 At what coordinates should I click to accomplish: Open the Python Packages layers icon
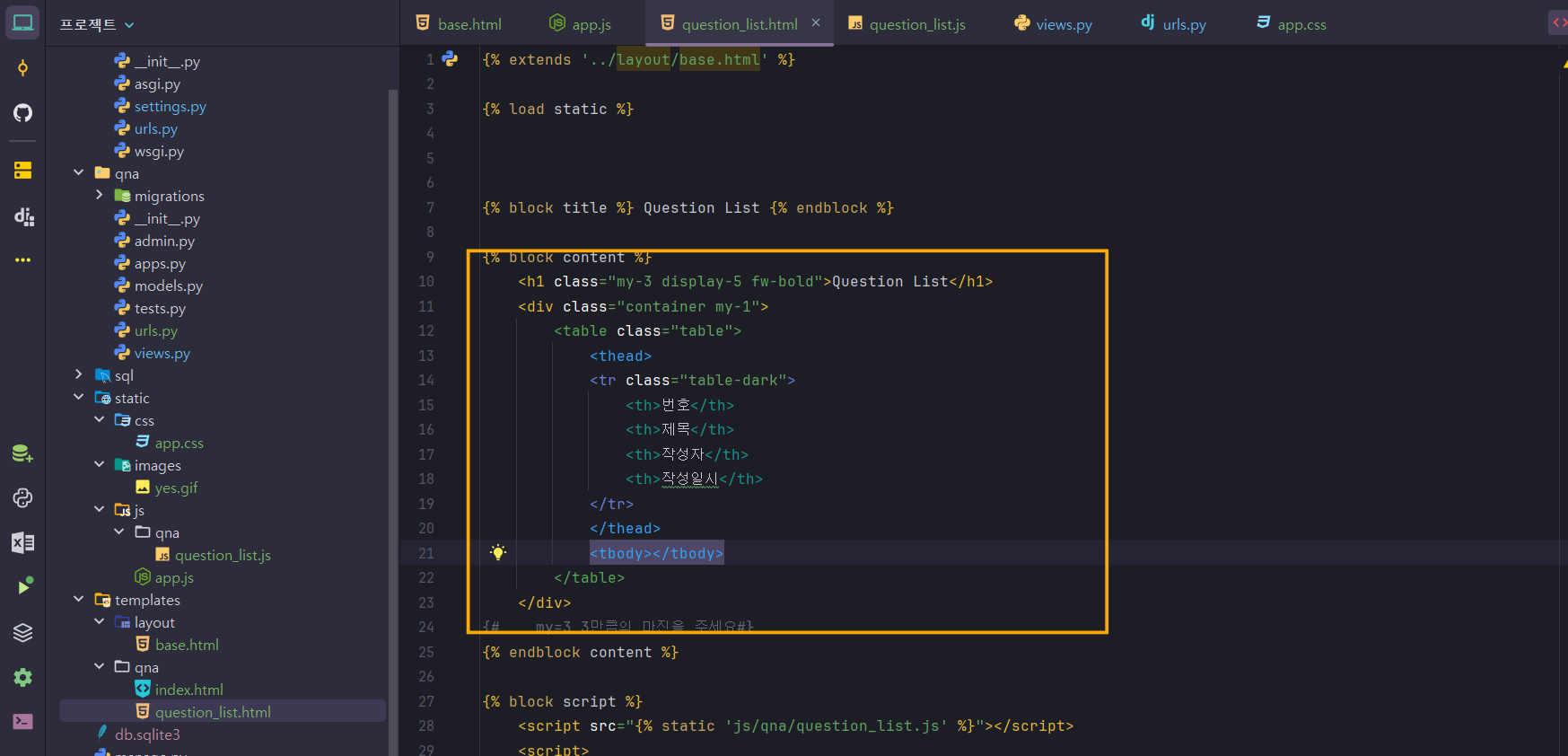(22, 632)
